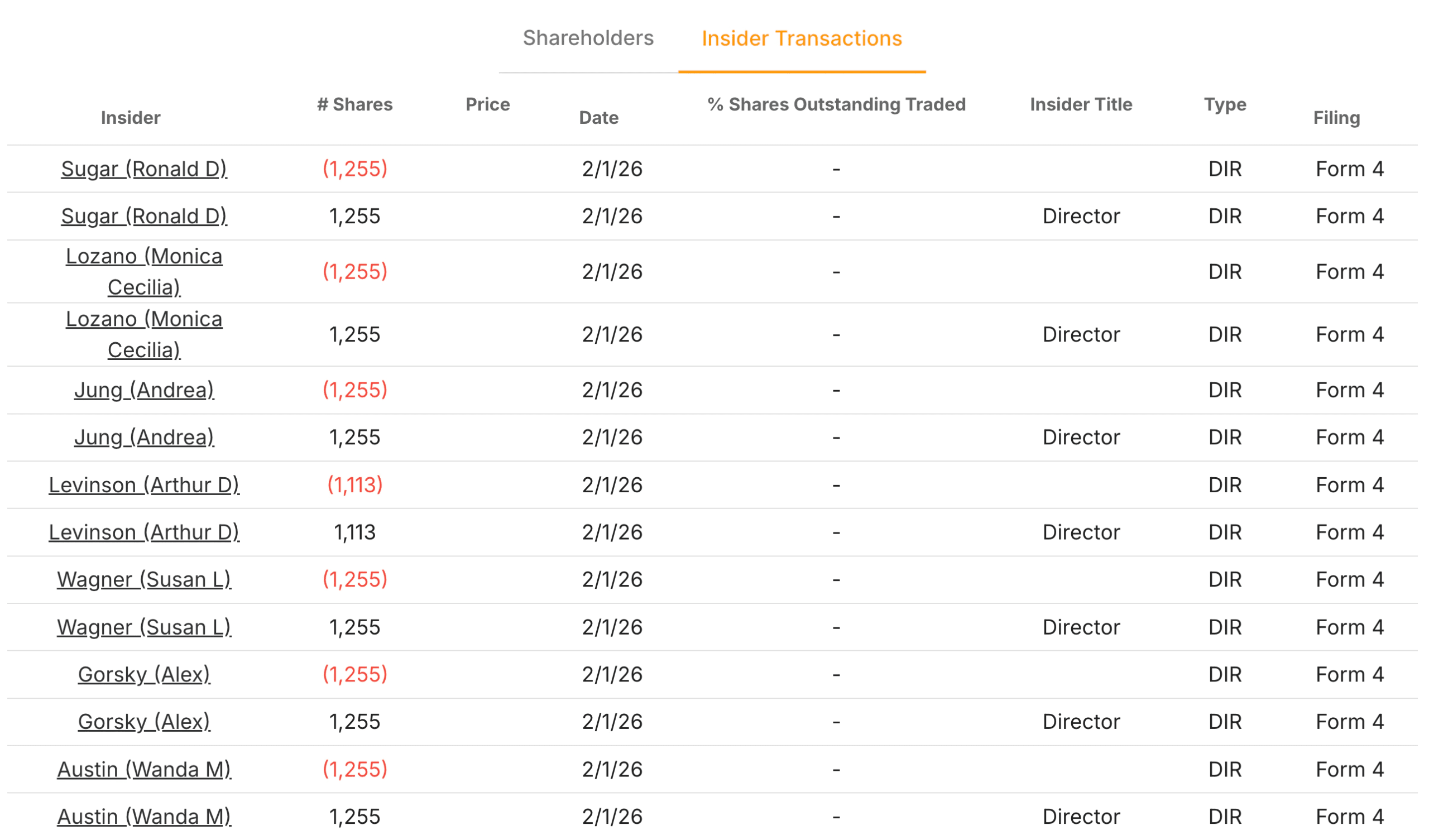Screen dimensions: 1429x840
Task: Open first Jung (Andrea) insider link
Action: click(x=144, y=390)
